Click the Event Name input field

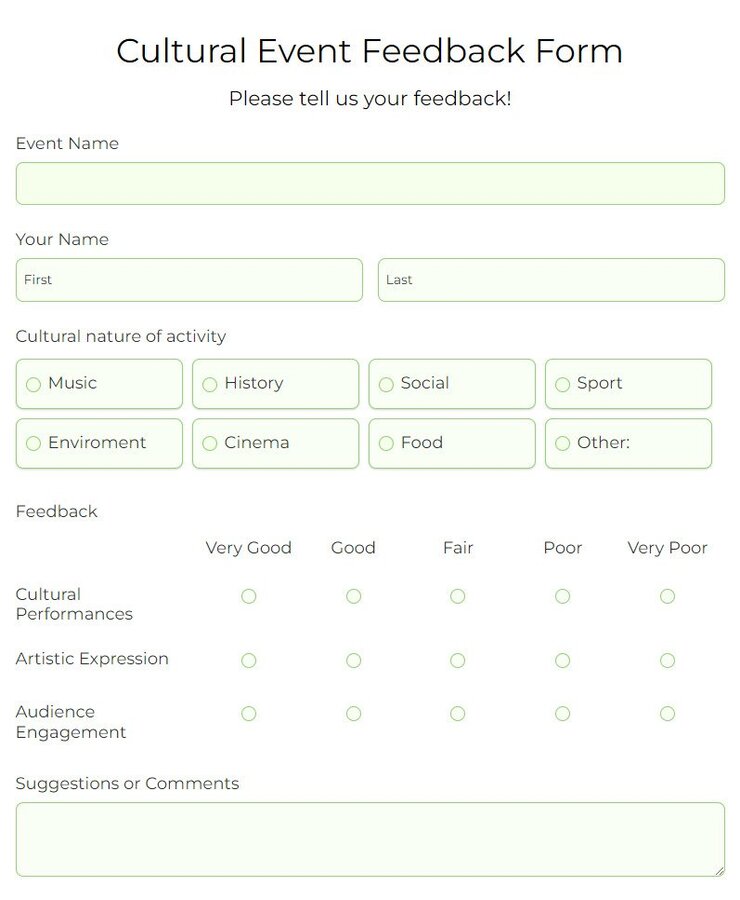pyautogui.click(x=370, y=183)
